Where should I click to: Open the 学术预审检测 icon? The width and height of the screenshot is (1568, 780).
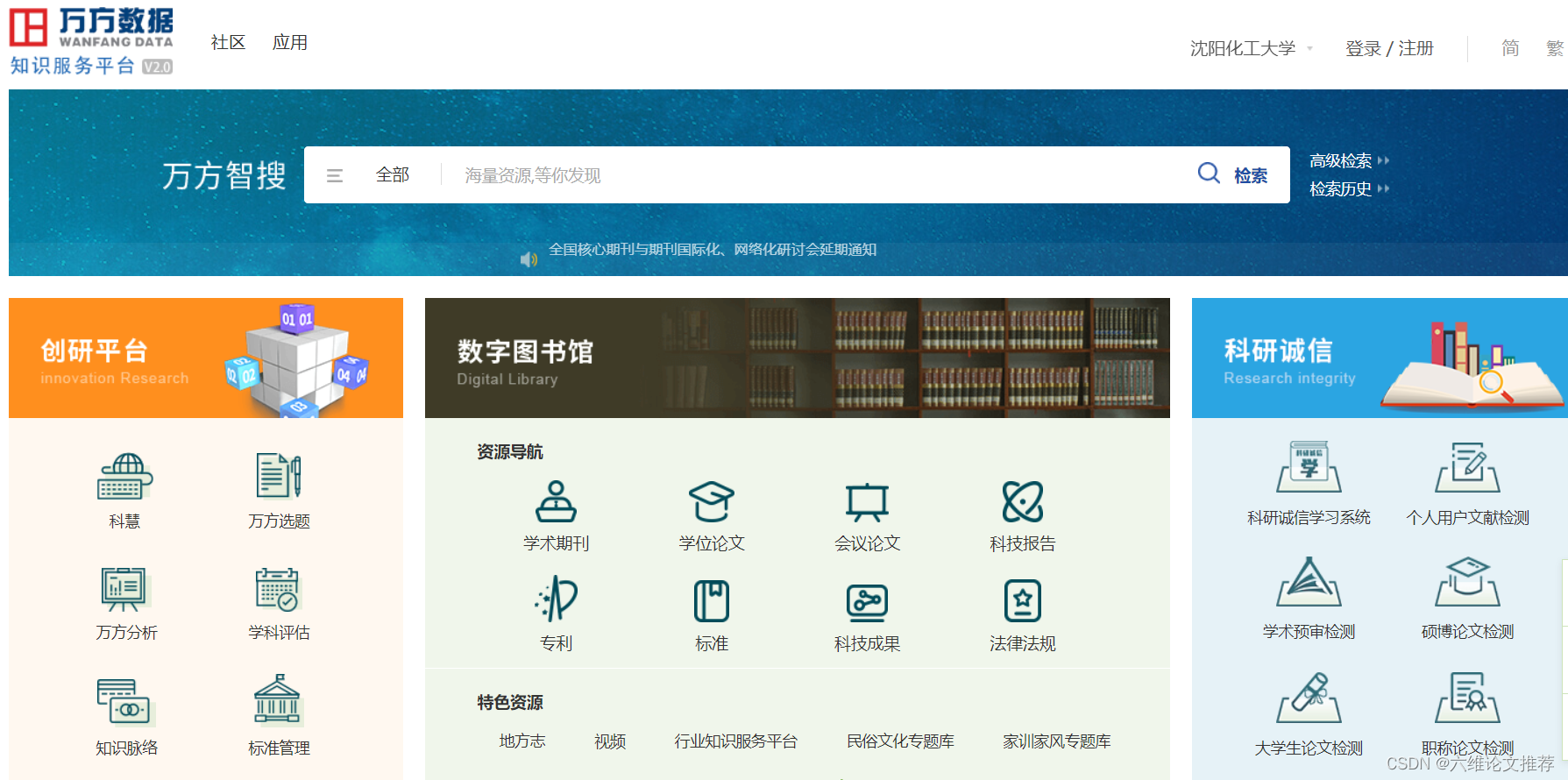pos(1309,582)
